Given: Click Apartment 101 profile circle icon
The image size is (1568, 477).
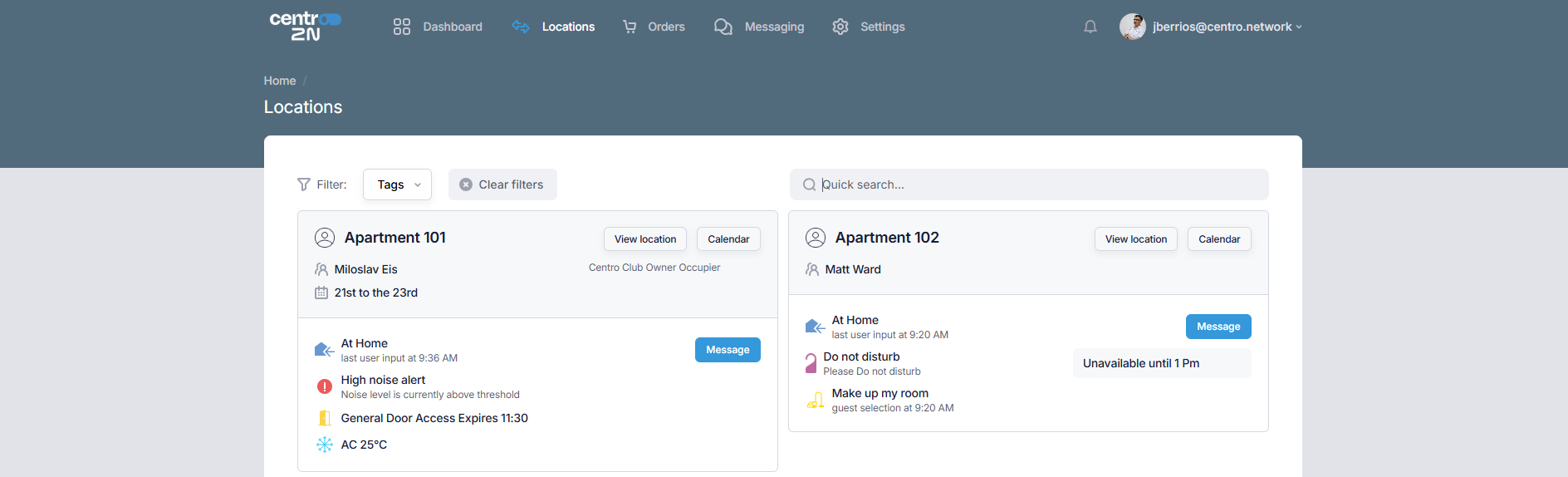Looking at the screenshot, I should click(x=325, y=238).
